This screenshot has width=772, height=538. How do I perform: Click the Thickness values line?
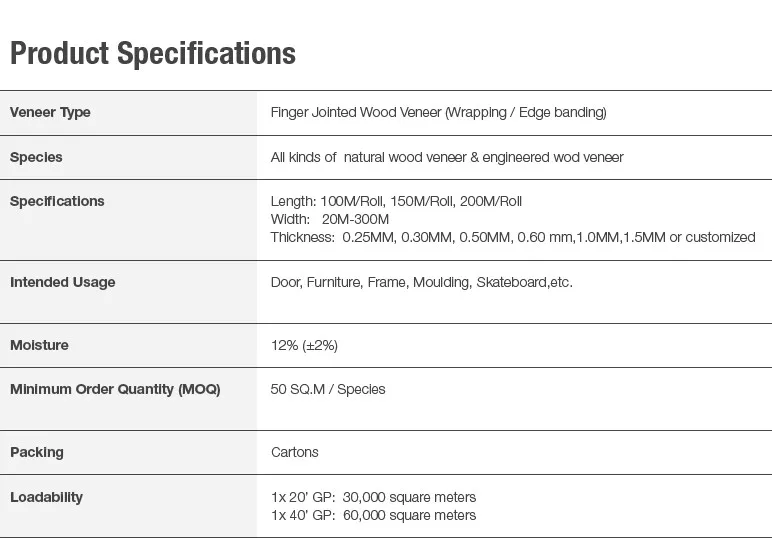pyautogui.click(x=512, y=237)
